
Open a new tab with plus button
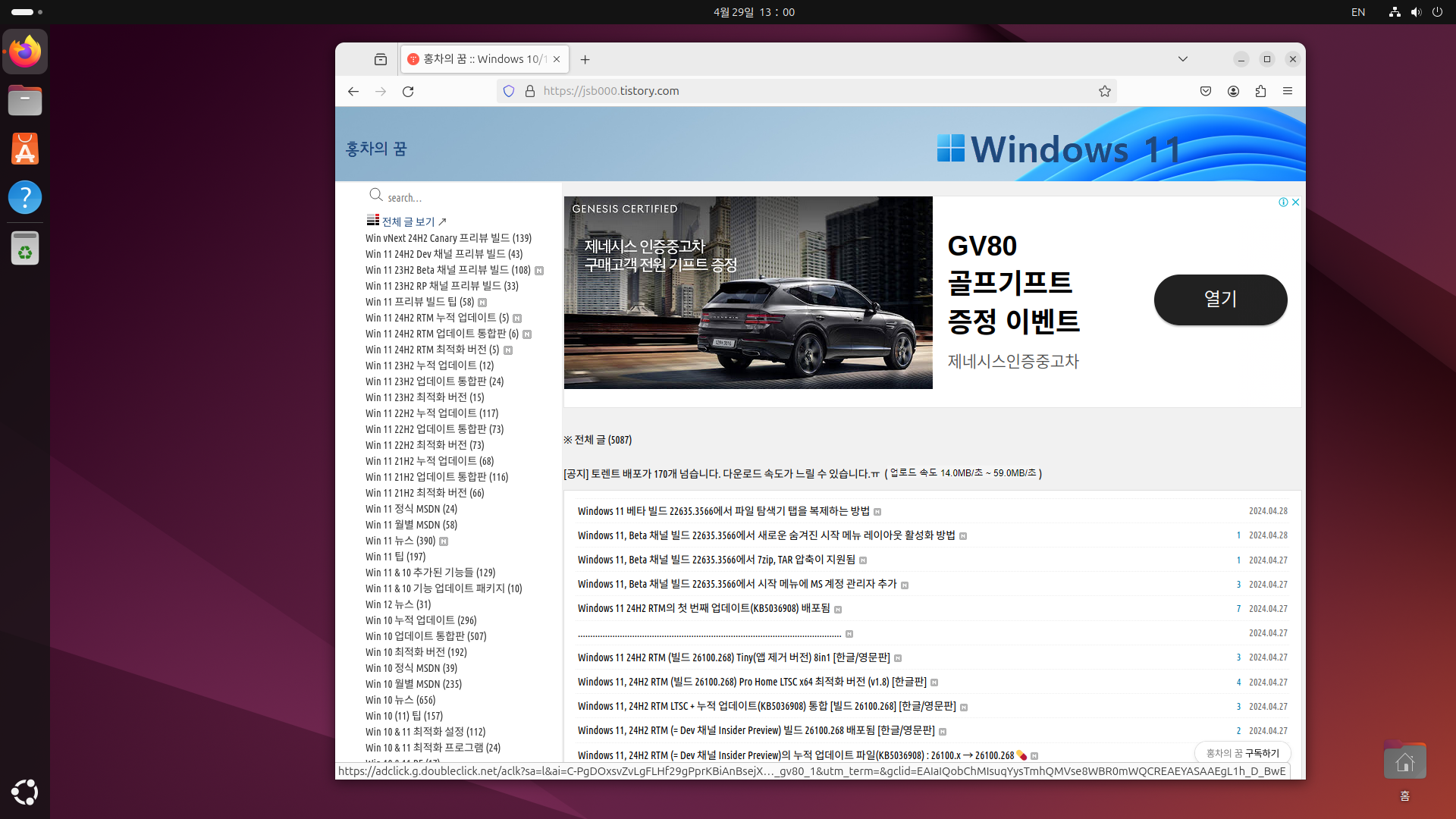click(x=585, y=59)
